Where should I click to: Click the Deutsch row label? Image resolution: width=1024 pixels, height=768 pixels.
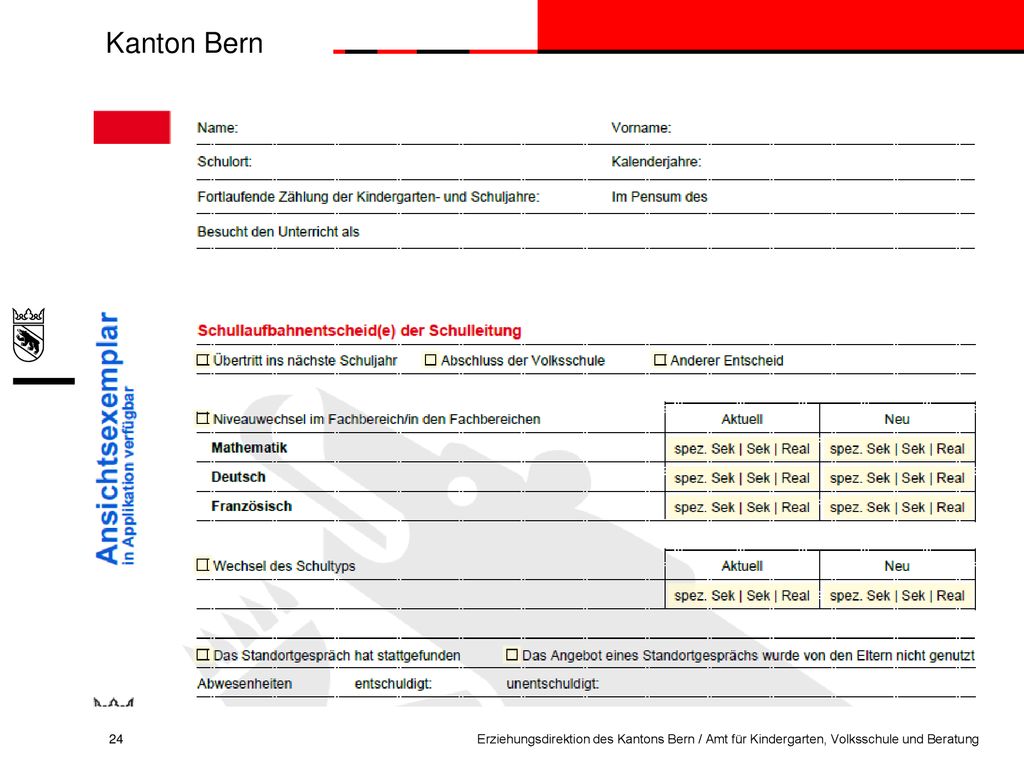click(x=238, y=477)
